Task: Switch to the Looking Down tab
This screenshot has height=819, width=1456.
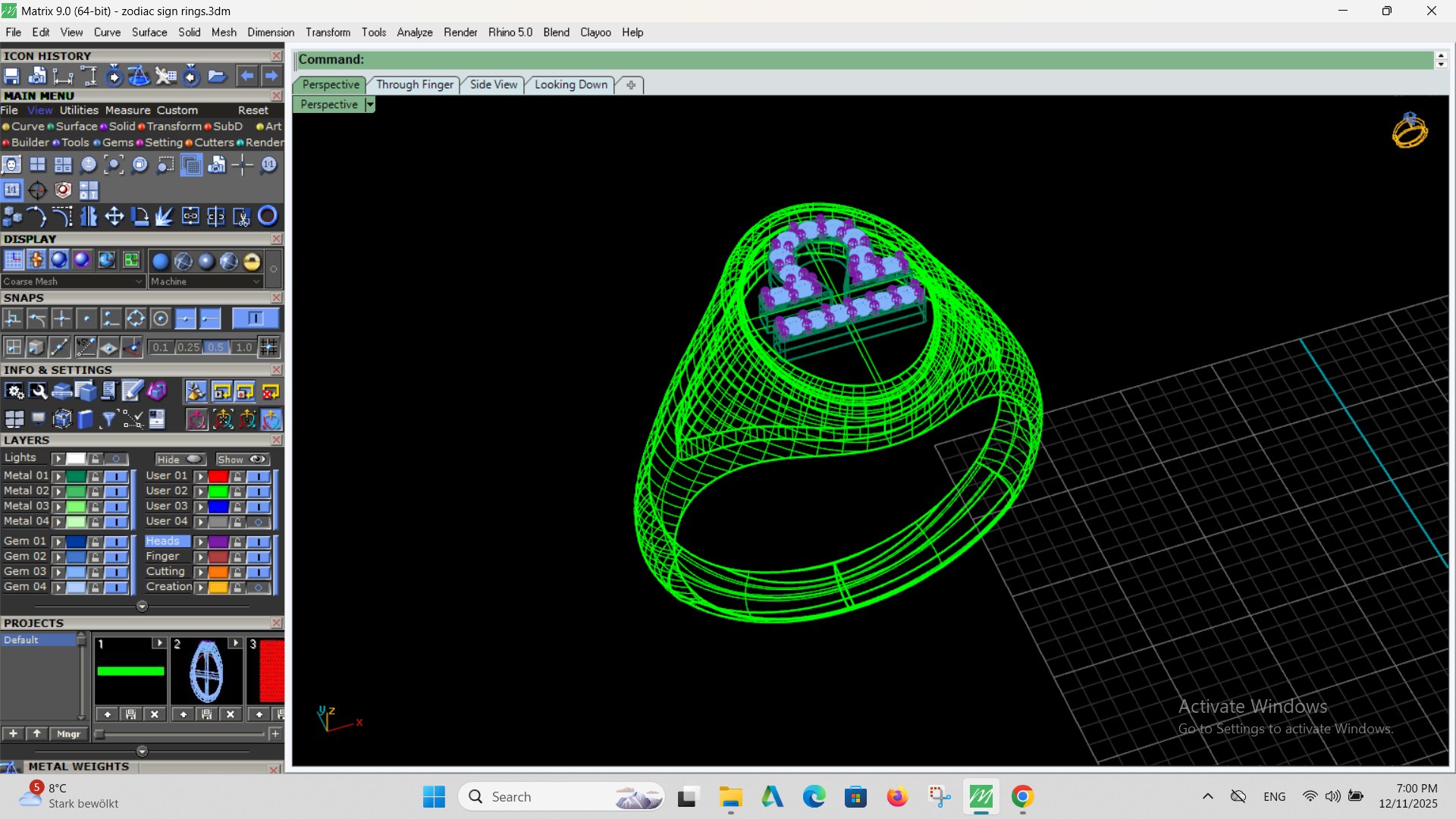Action: (x=571, y=85)
